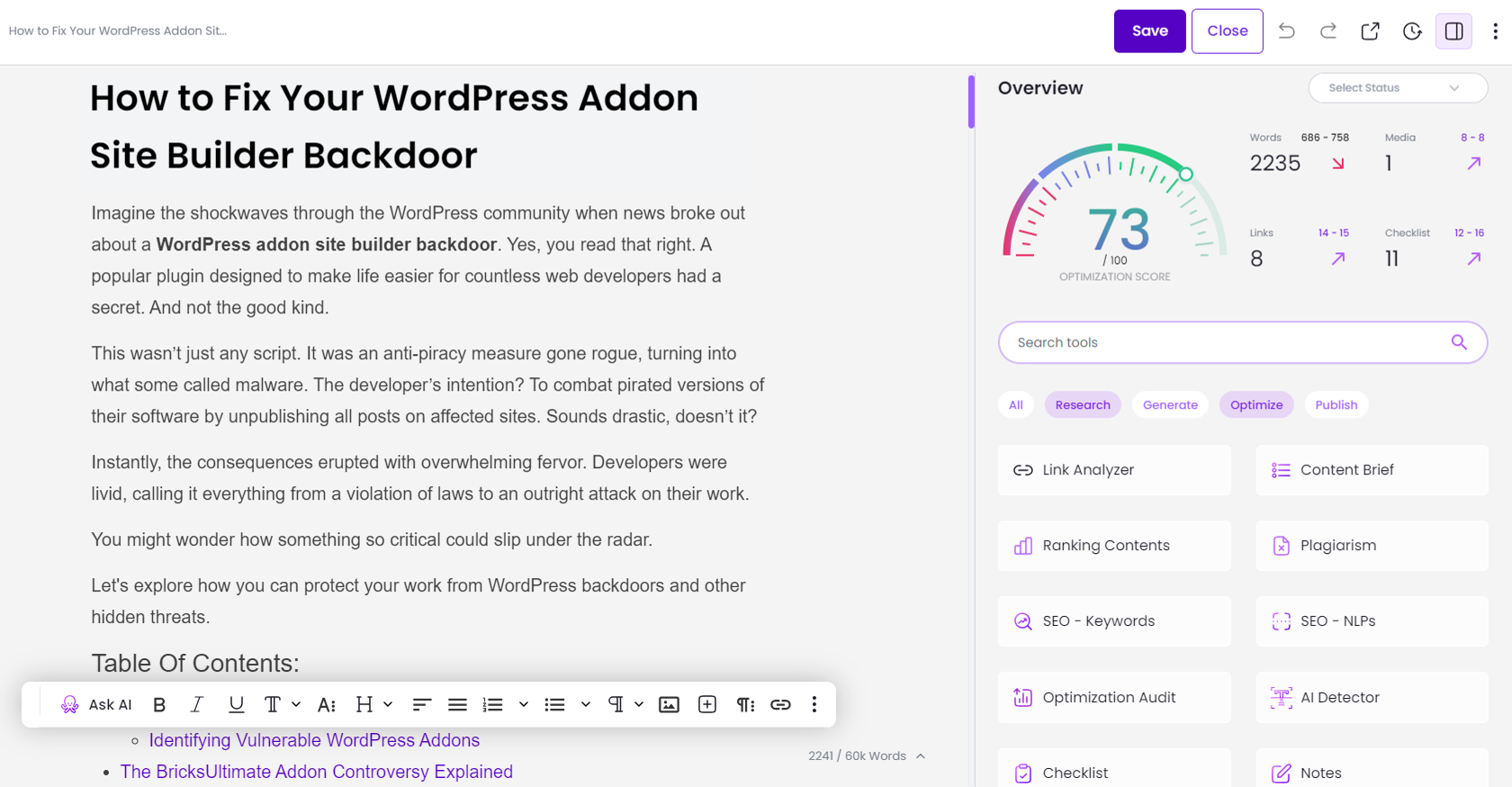Click the editor vertical scrollbar

click(x=971, y=102)
